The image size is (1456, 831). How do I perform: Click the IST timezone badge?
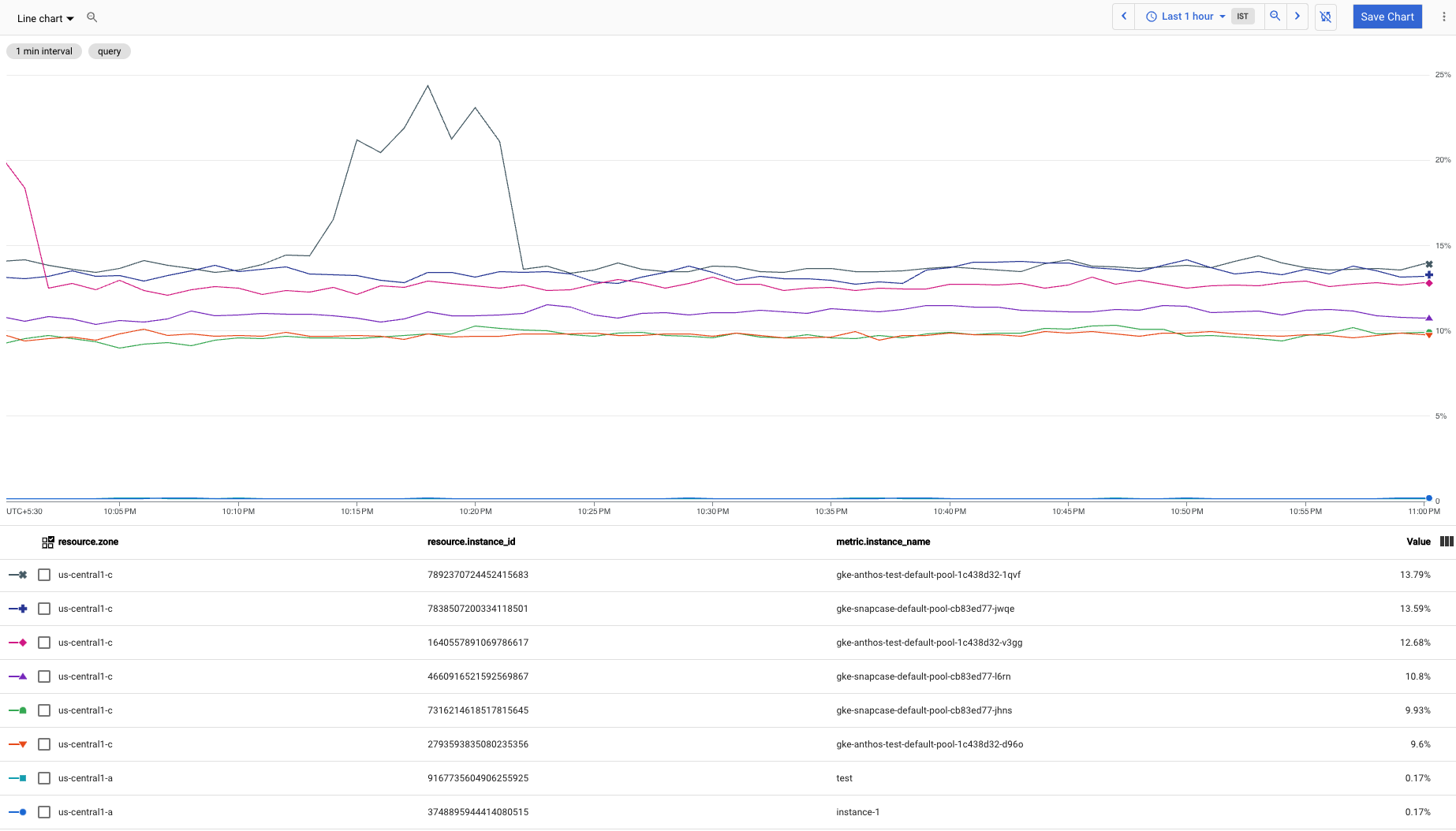coord(1243,16)
